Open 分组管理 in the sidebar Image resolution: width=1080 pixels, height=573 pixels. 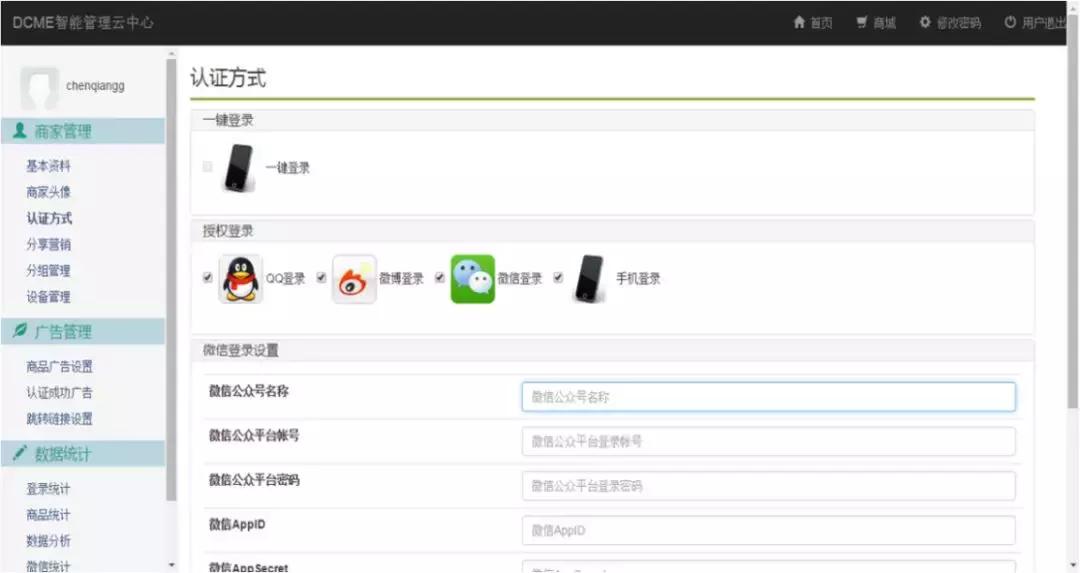(x=48, y=271)
